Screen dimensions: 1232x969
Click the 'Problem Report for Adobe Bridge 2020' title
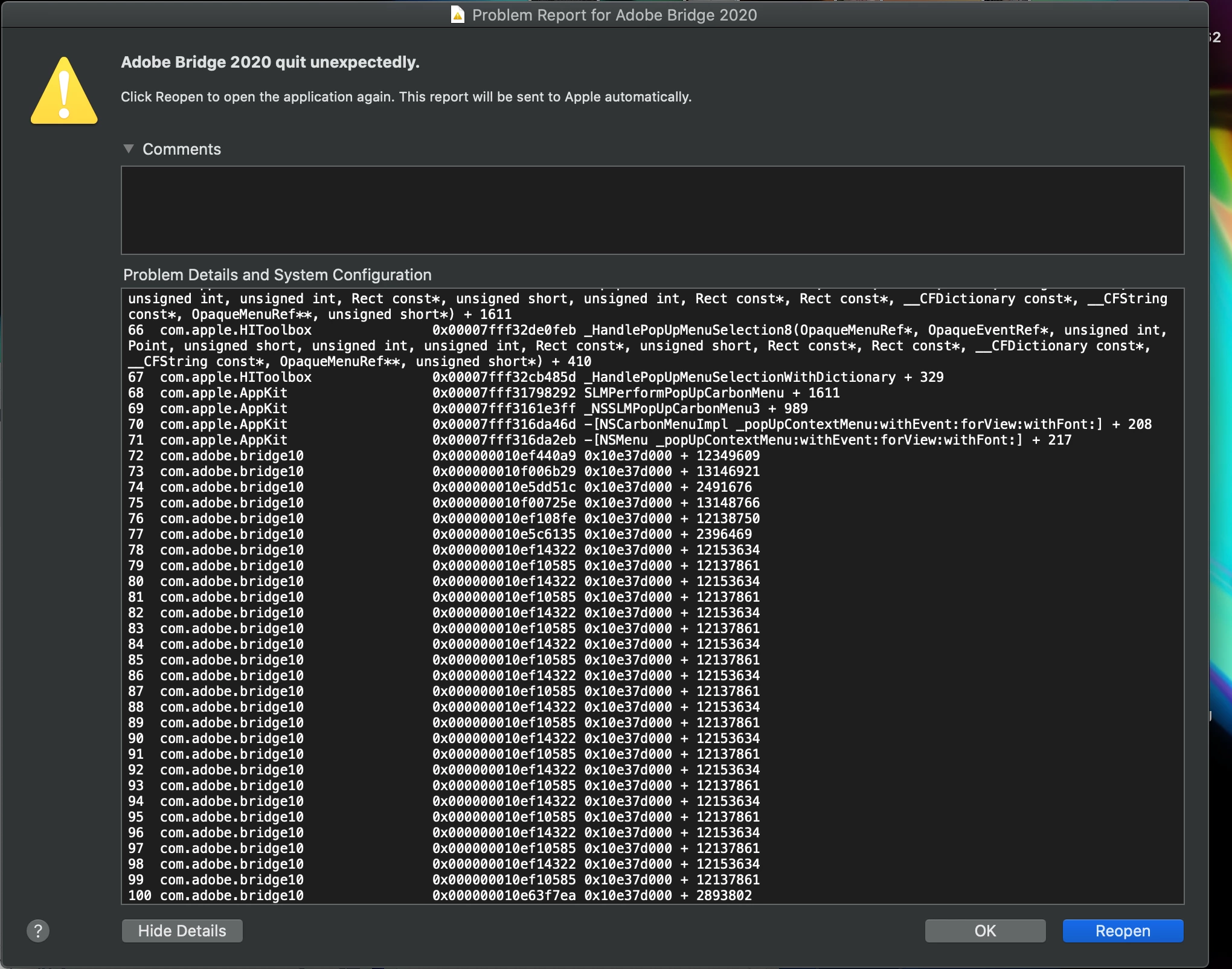[x=614, y=15]
